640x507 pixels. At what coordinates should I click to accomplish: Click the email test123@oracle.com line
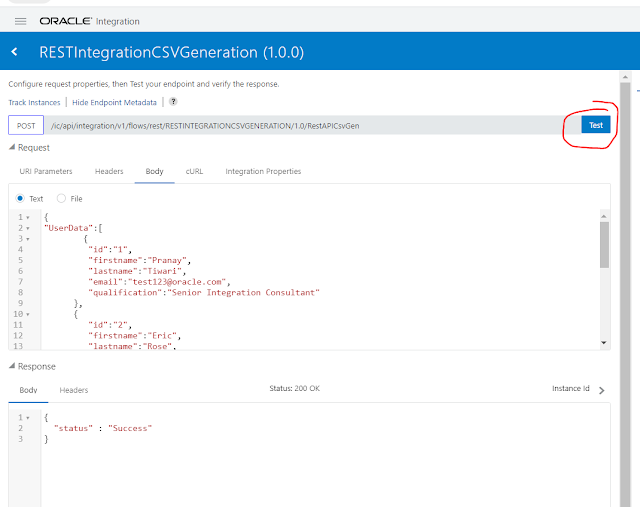[x=159, y=282]
